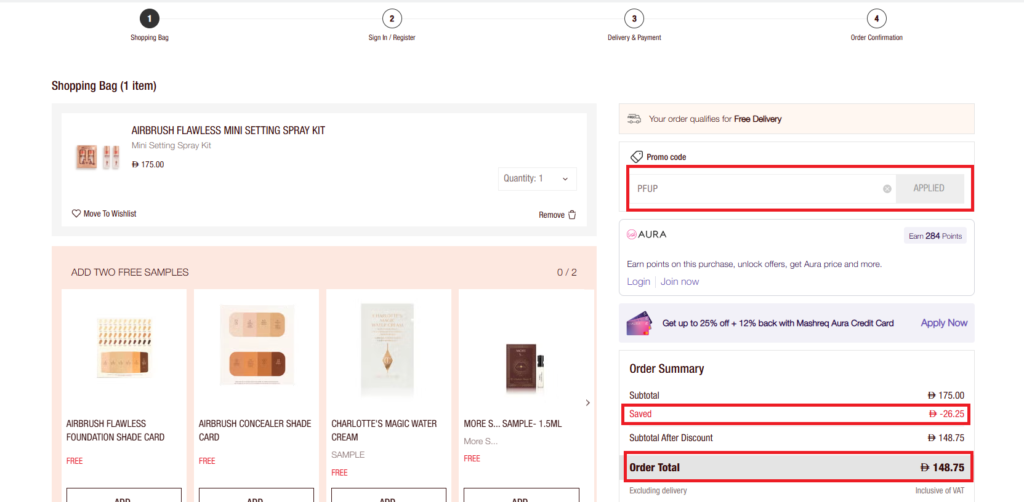The image size is (1024, 502).
Task: Click the Subtotal After Discount label
Action: [x=671, y=438]
